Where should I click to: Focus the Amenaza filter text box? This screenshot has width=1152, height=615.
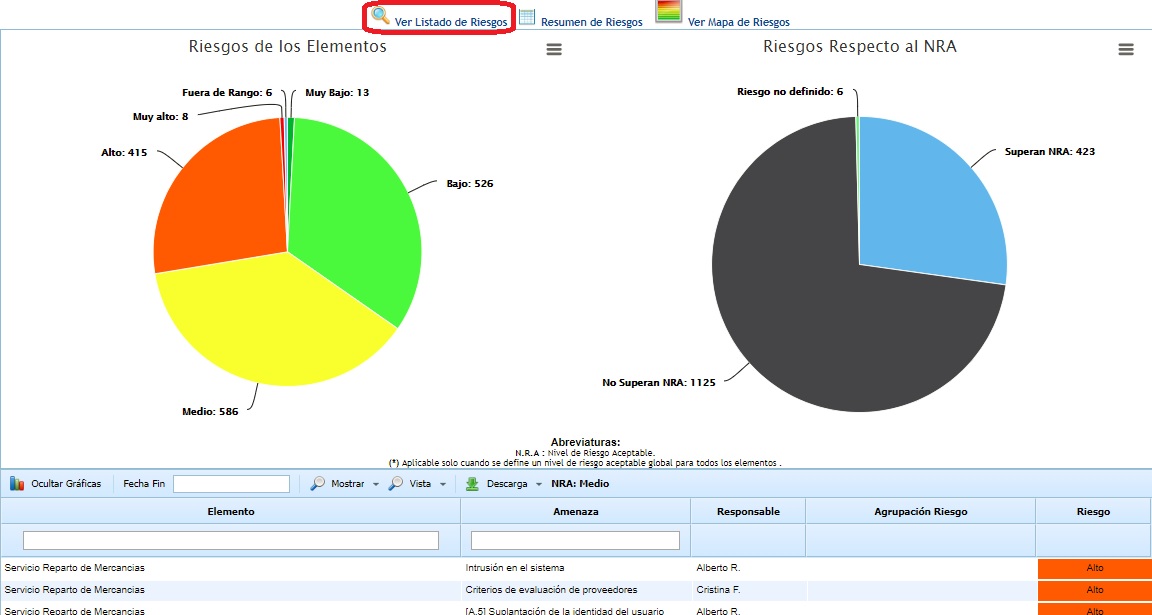click(575, 540)
